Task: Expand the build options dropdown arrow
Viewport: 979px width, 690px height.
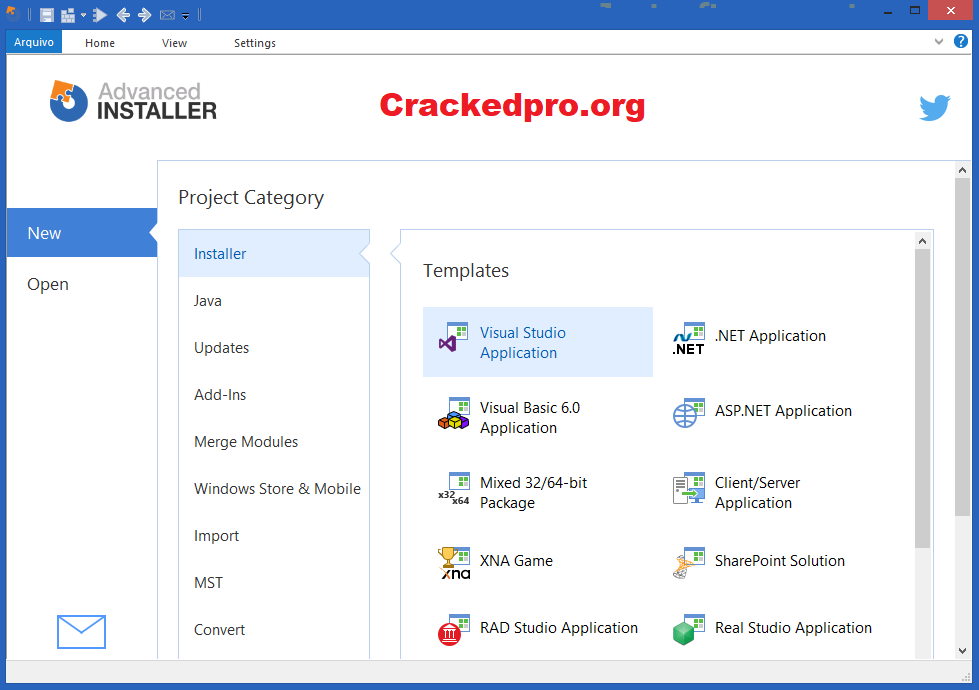Action: [x=83, y=15]
